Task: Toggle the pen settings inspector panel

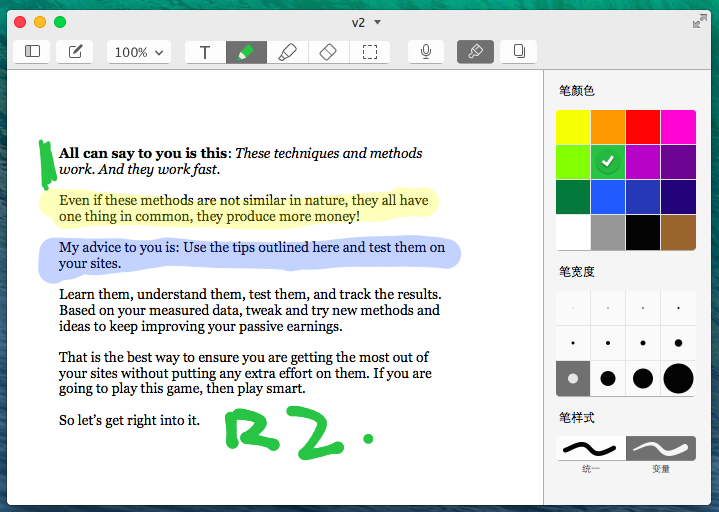Action: click(476, 52)
